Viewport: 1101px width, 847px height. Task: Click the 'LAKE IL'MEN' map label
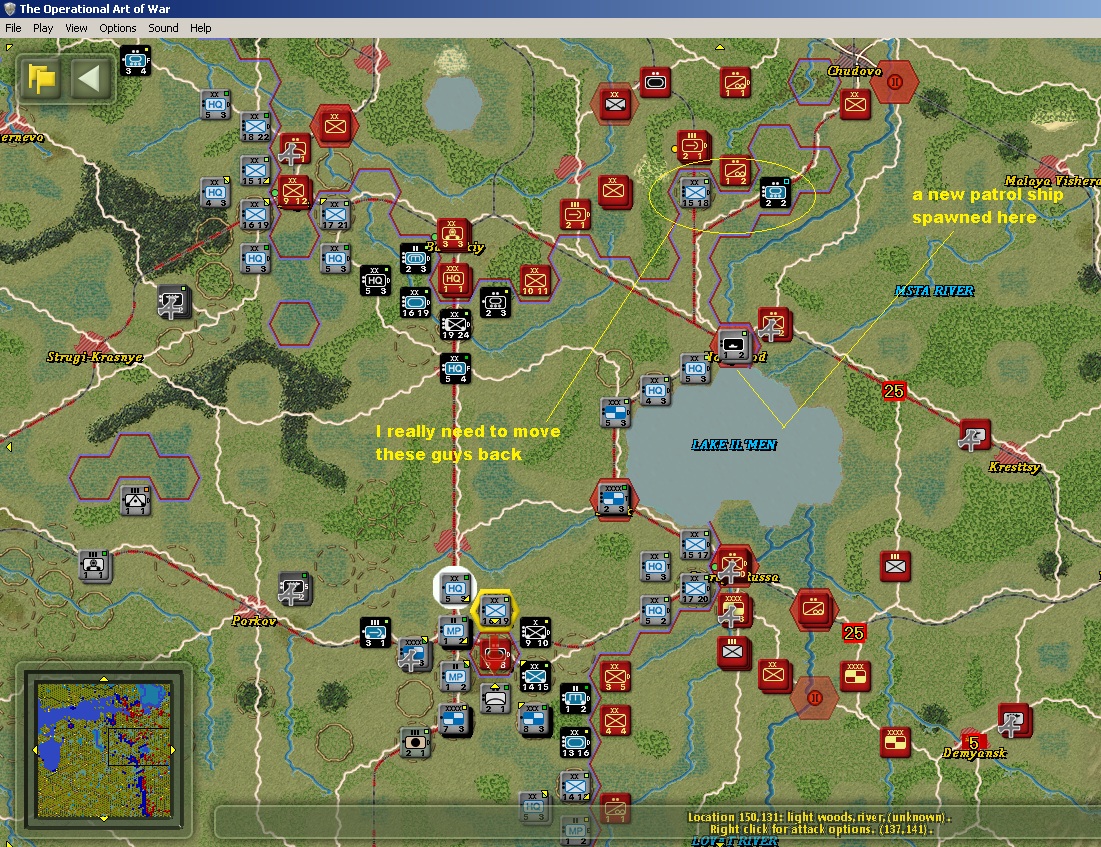pos(734,445)
